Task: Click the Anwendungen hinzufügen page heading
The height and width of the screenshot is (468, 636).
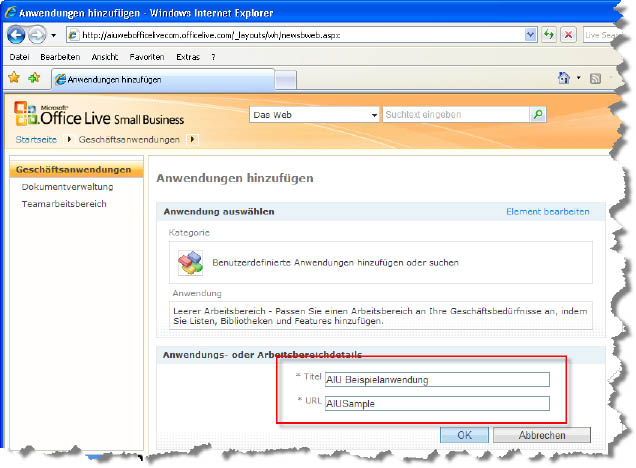Action: tap(235, 178)
